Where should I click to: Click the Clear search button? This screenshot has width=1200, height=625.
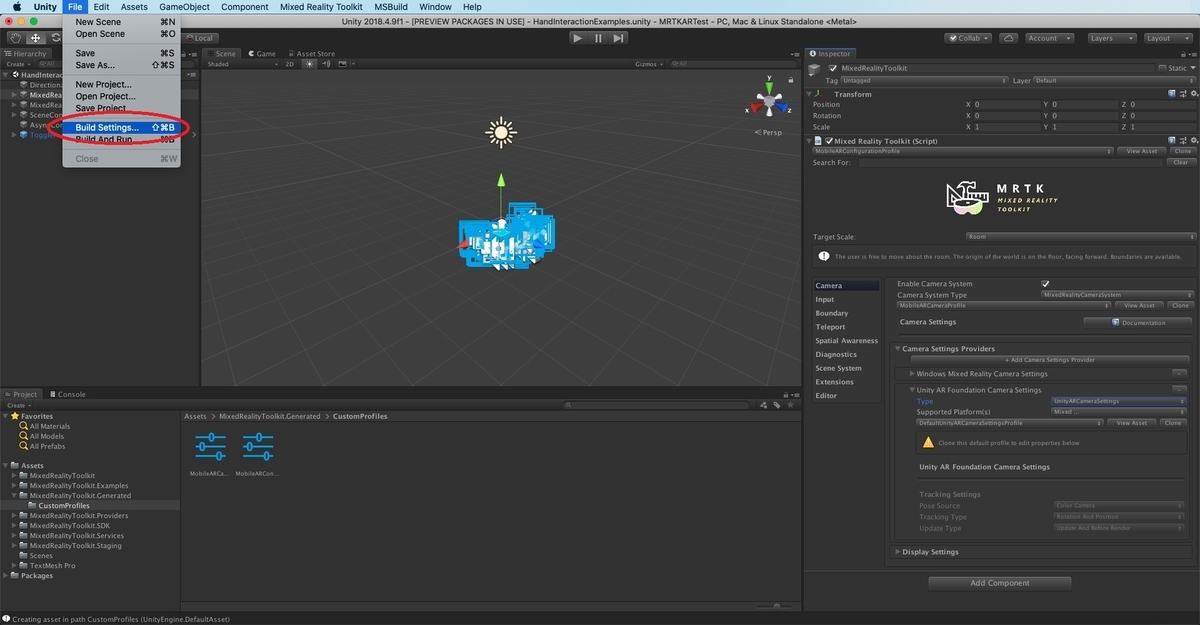point(1181,162)
